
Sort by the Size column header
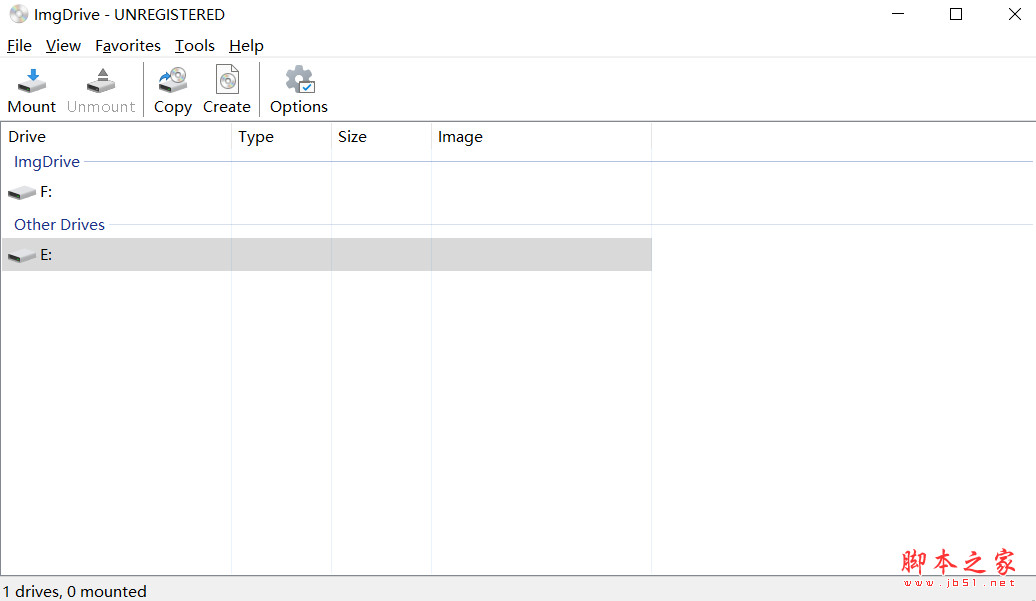(x=381, y=137)
